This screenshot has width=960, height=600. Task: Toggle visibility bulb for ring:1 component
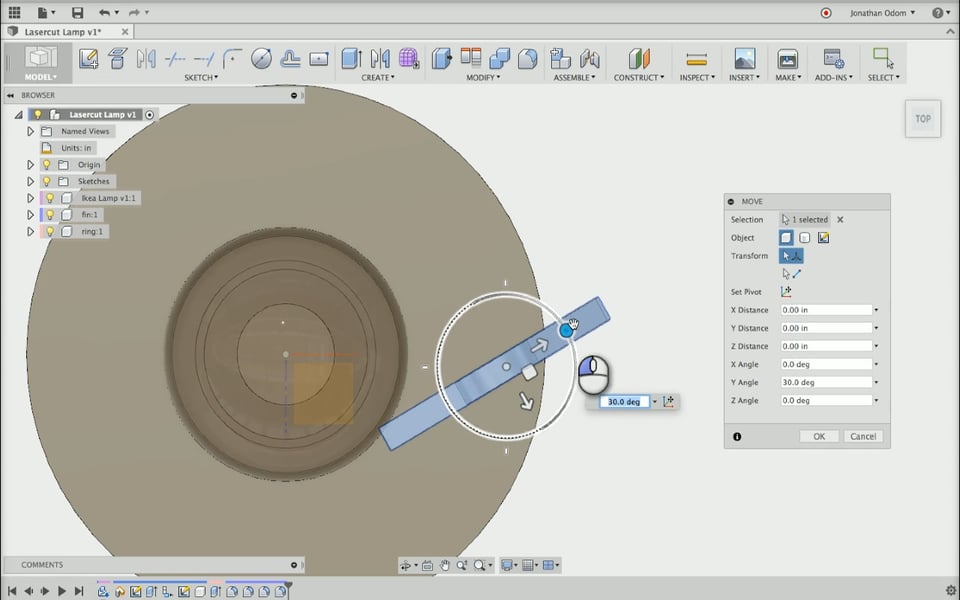(50, 231)
